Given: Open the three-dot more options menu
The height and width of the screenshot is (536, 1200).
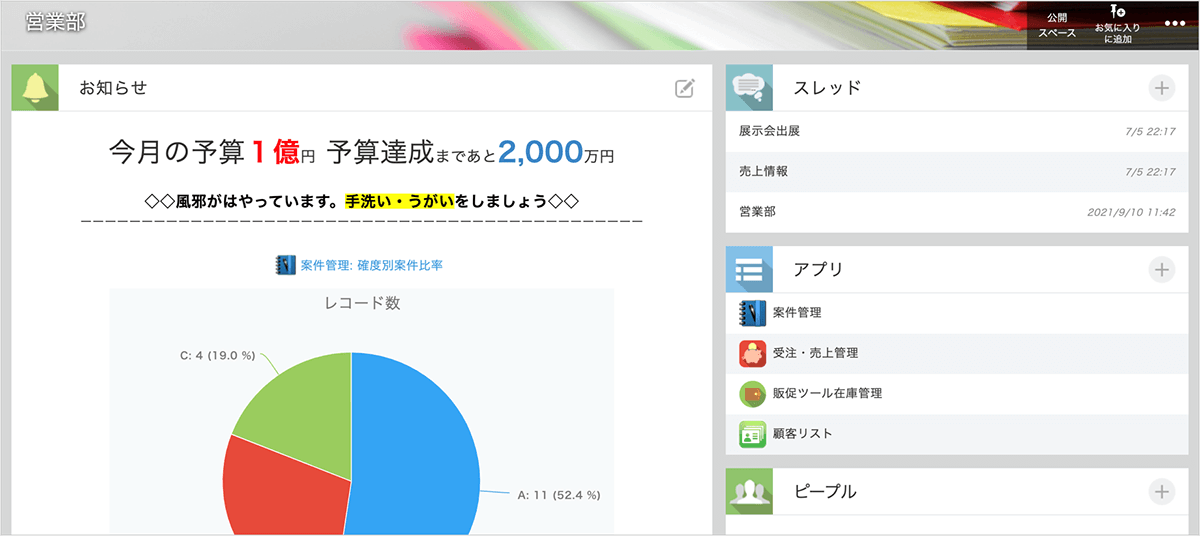Looking at the screenshot, I should (x=1174, y=24).
